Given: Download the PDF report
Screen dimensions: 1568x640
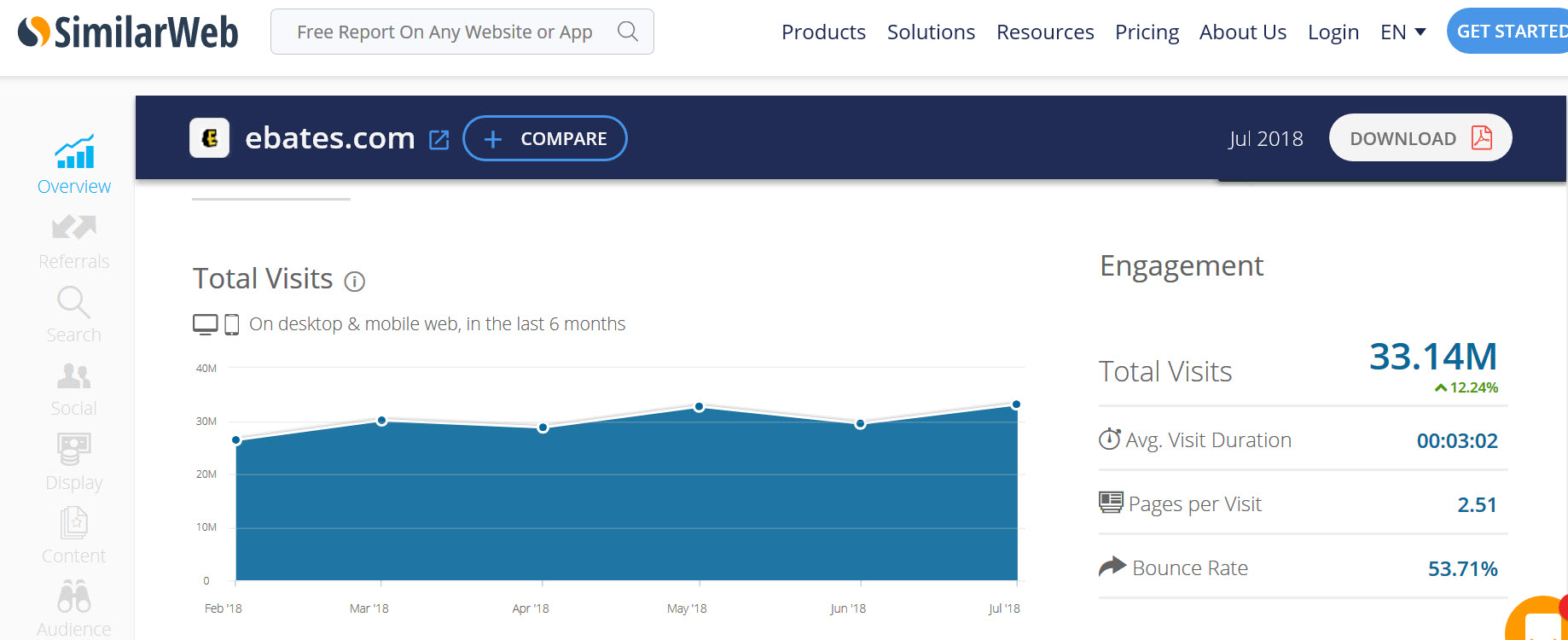Looking at the screenshot, I should pos(1420,138).
